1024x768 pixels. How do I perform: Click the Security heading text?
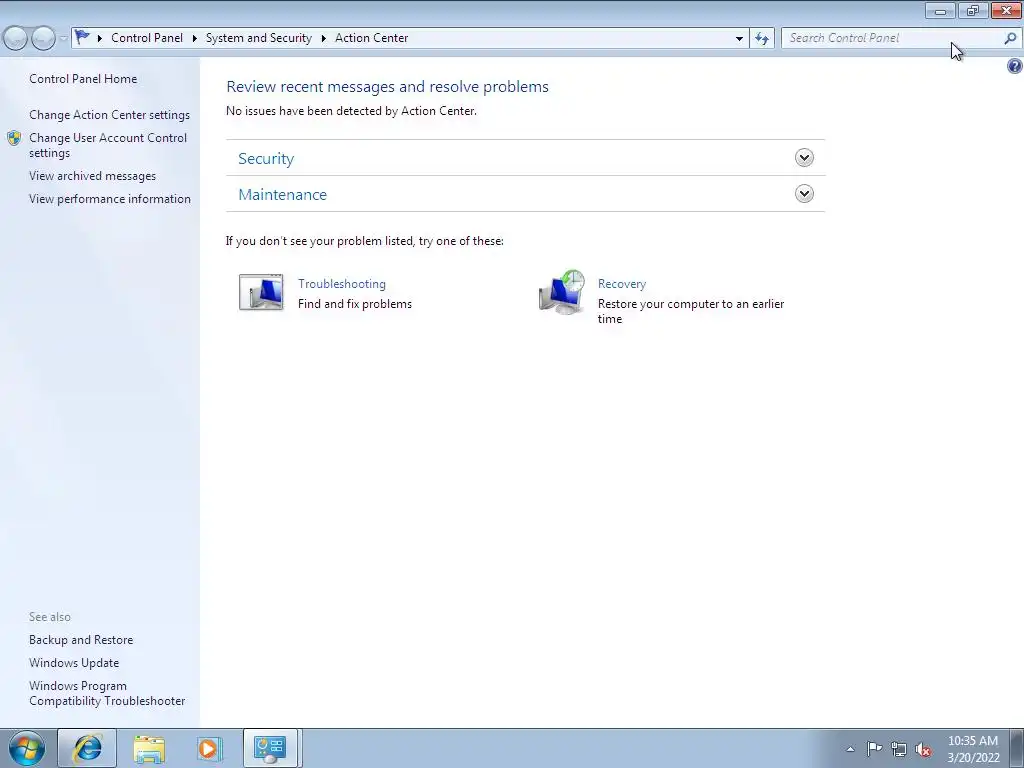(x=266, y=159)
